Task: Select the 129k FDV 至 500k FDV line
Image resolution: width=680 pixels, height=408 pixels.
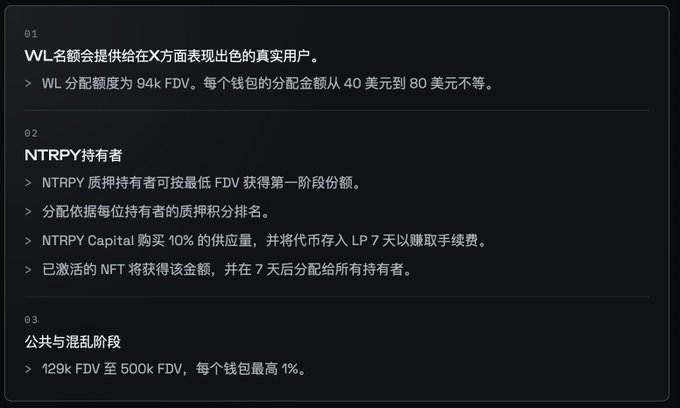Action: tap(174, 369)
